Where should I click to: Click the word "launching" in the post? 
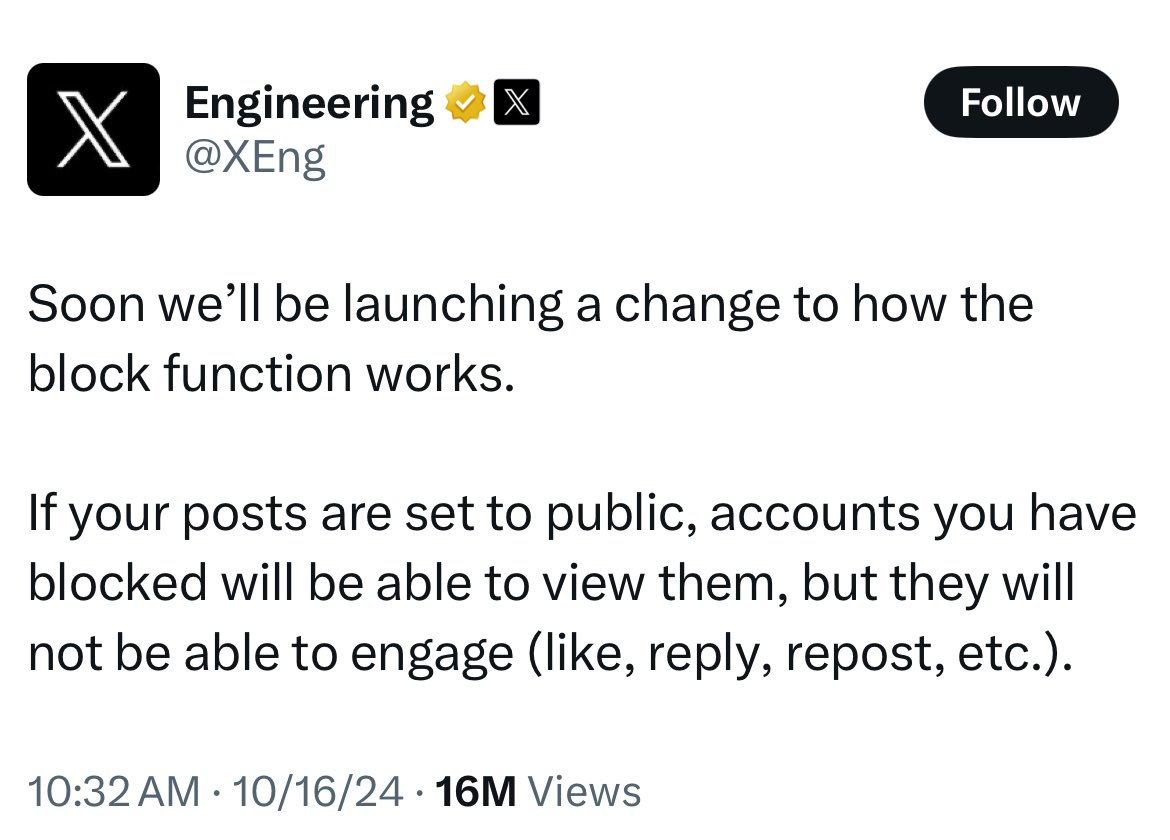pyautogui.click(x=453, y=304)
